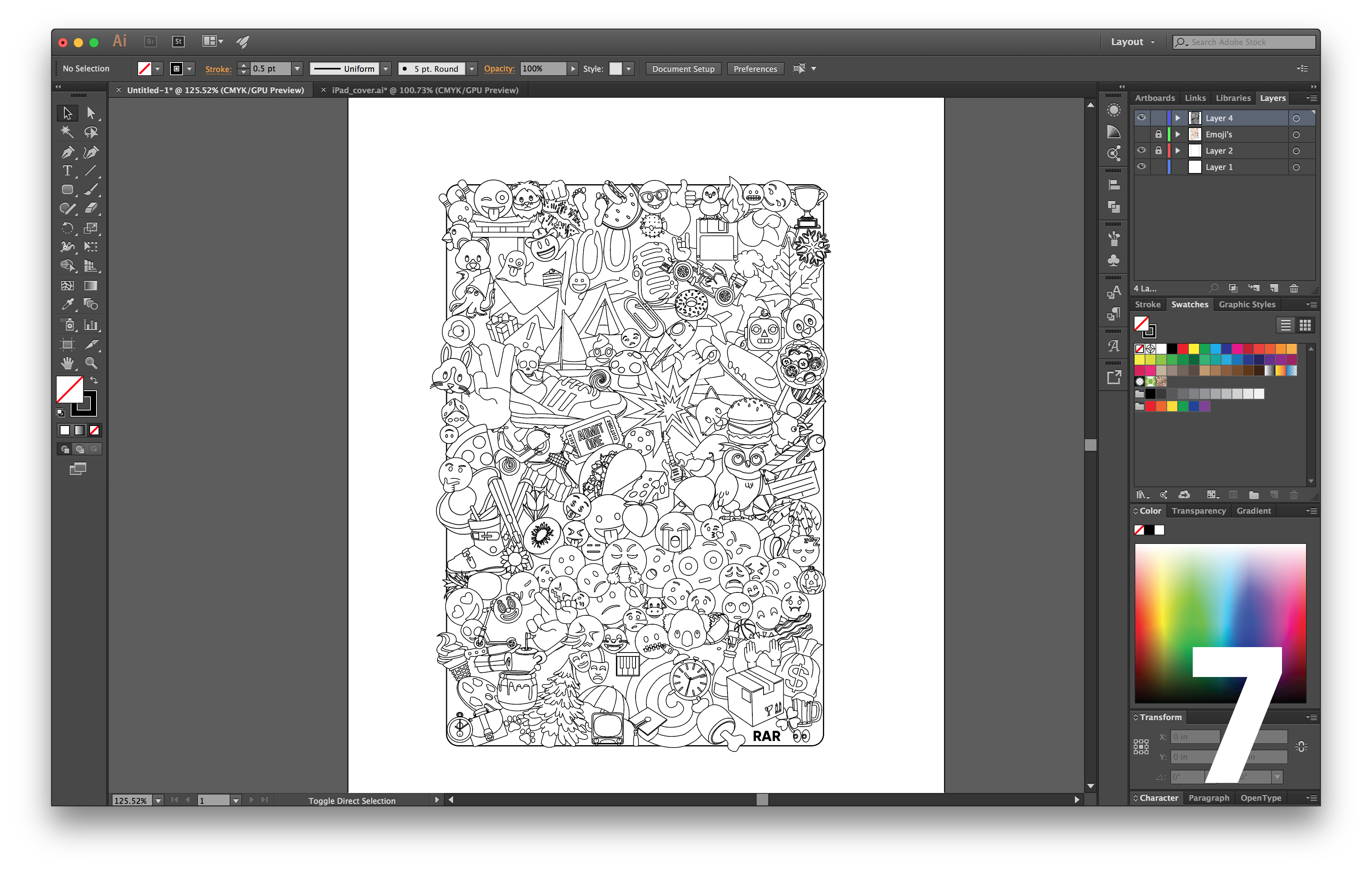1372x876 pixels.
Task: Switch swatches to list view
Action: point(1285,325)
